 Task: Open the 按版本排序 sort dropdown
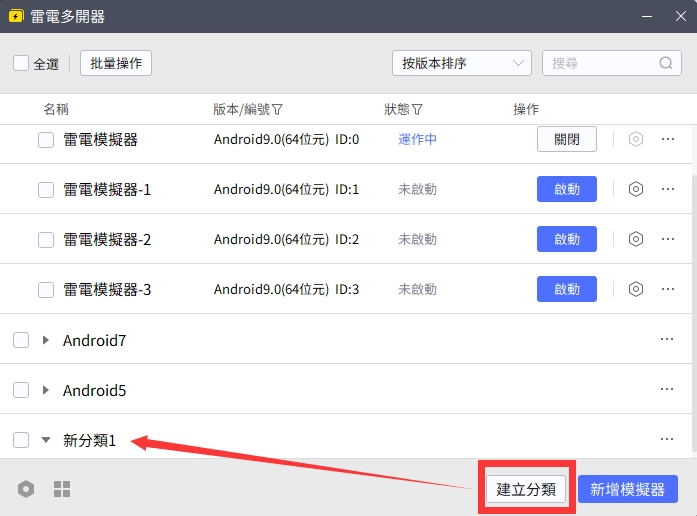pyautogui.click(x=461, y=63)
